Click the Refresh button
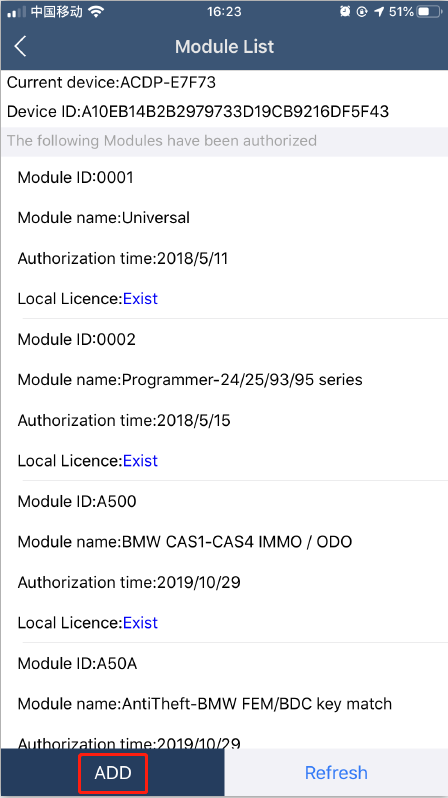The image size is (448, 798). pyautogui.click(x=336, y=773)
